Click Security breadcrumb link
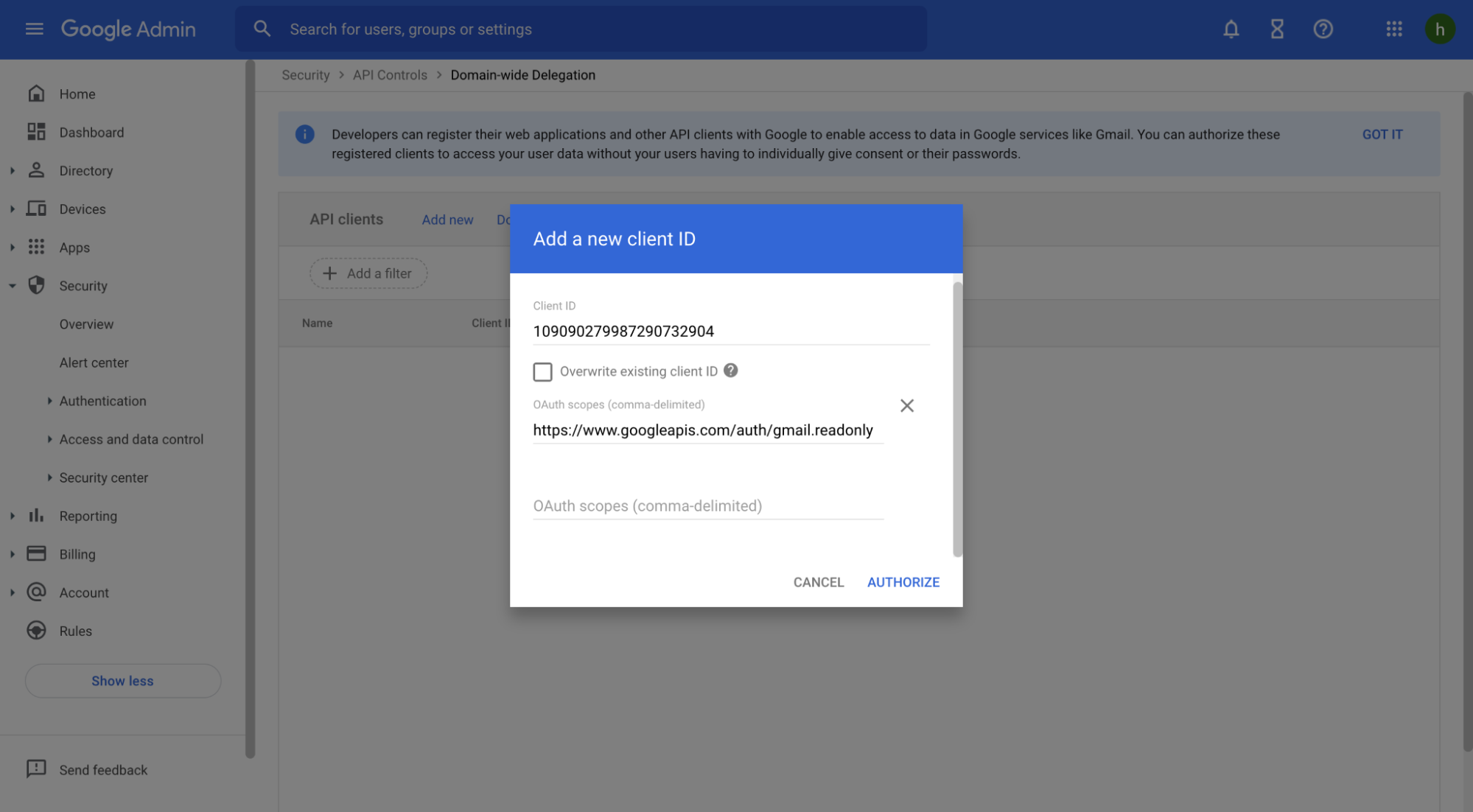 coord(305,75)
